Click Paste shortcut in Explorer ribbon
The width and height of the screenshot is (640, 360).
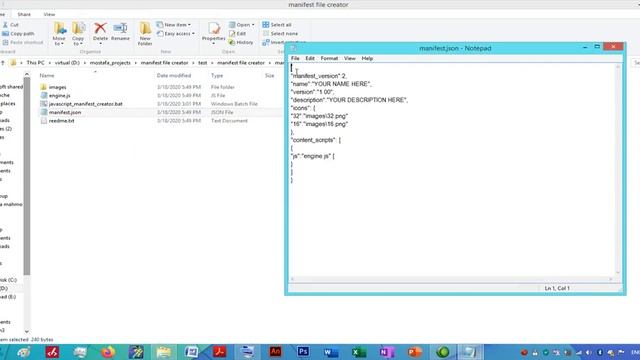click(23, 42)
